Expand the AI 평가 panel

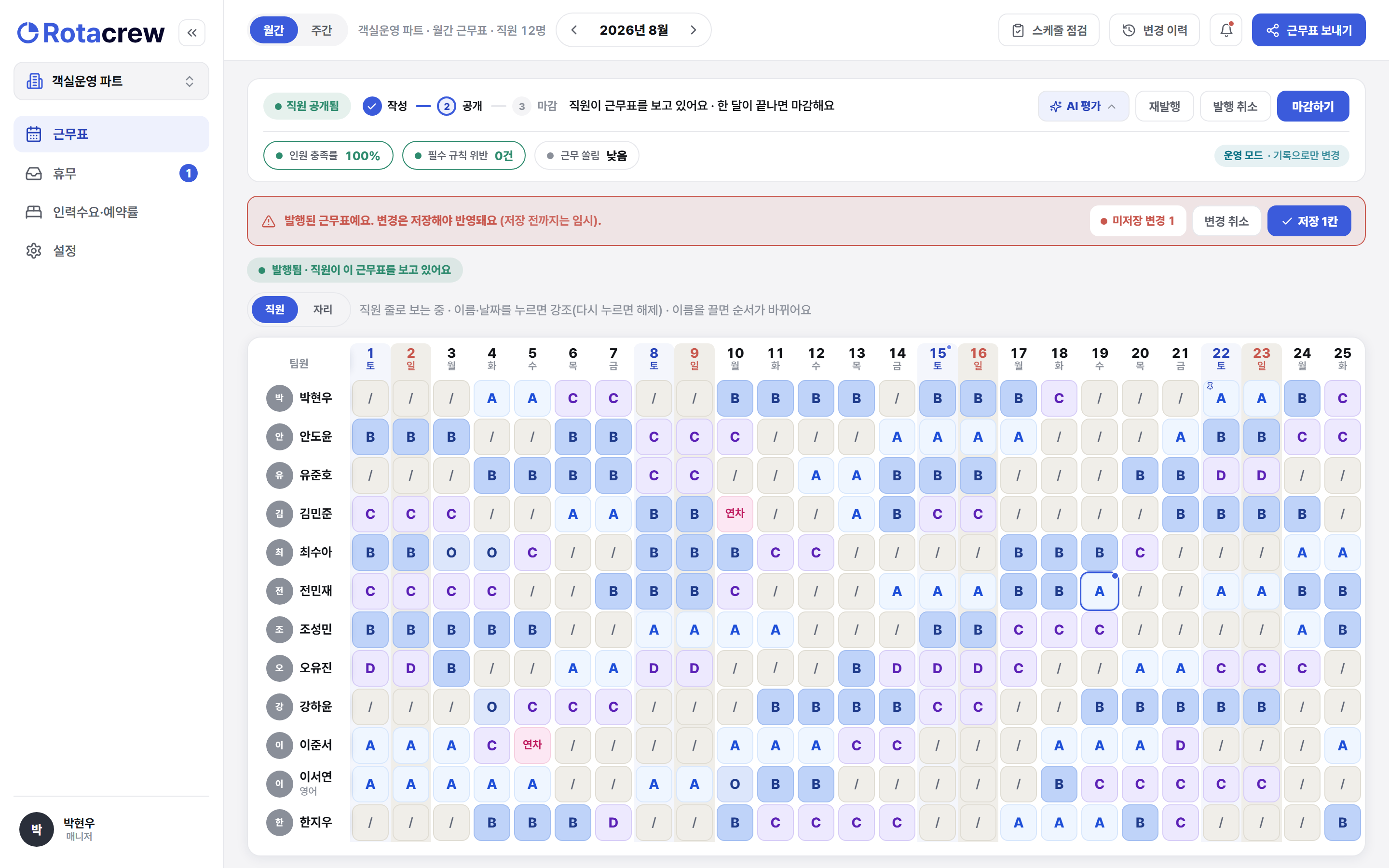tap(1083, 106)
